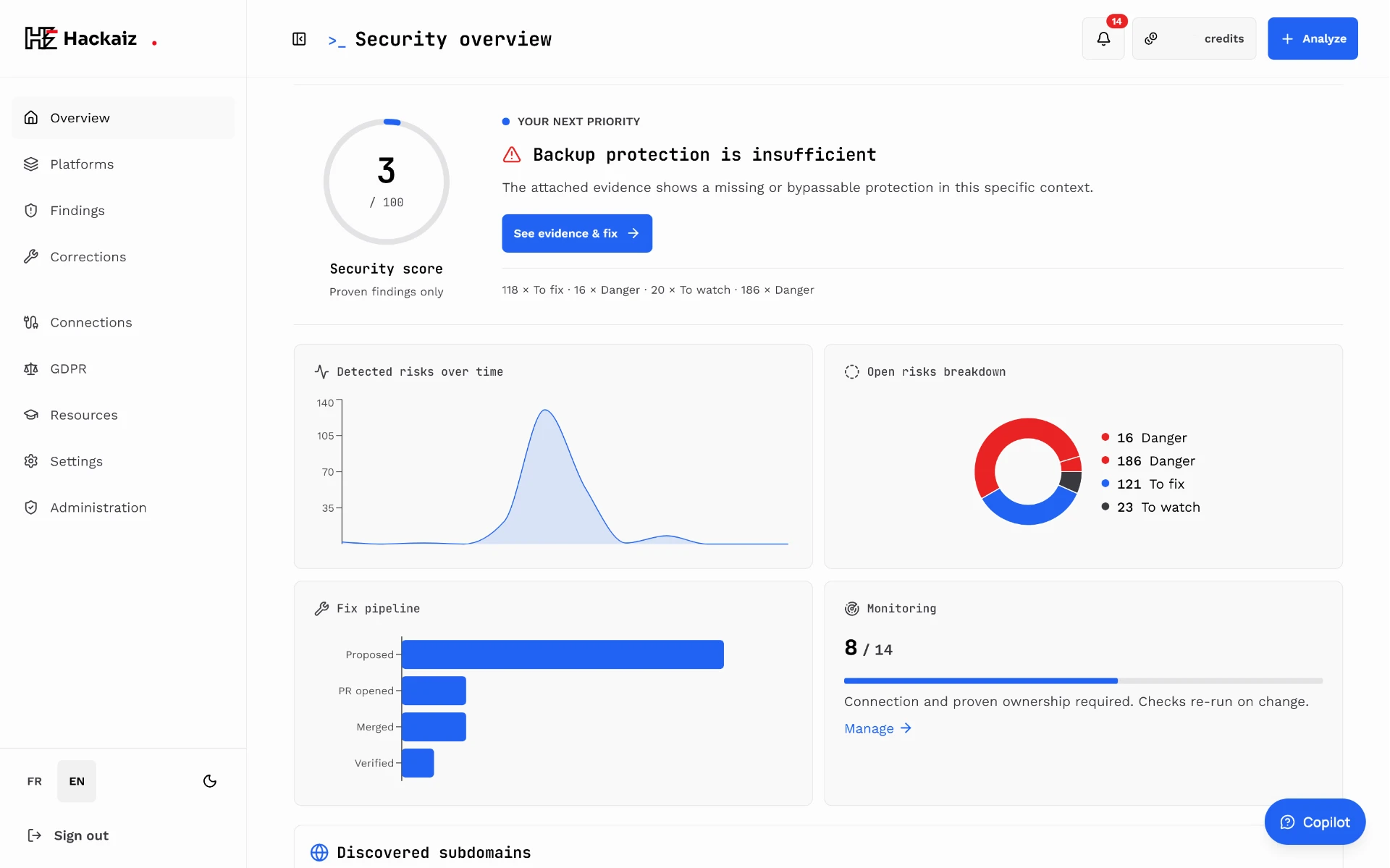Click the Sign out arrow icon
Image resolution: width=1390 pixels, height=868 pixels.
point(35,835)
